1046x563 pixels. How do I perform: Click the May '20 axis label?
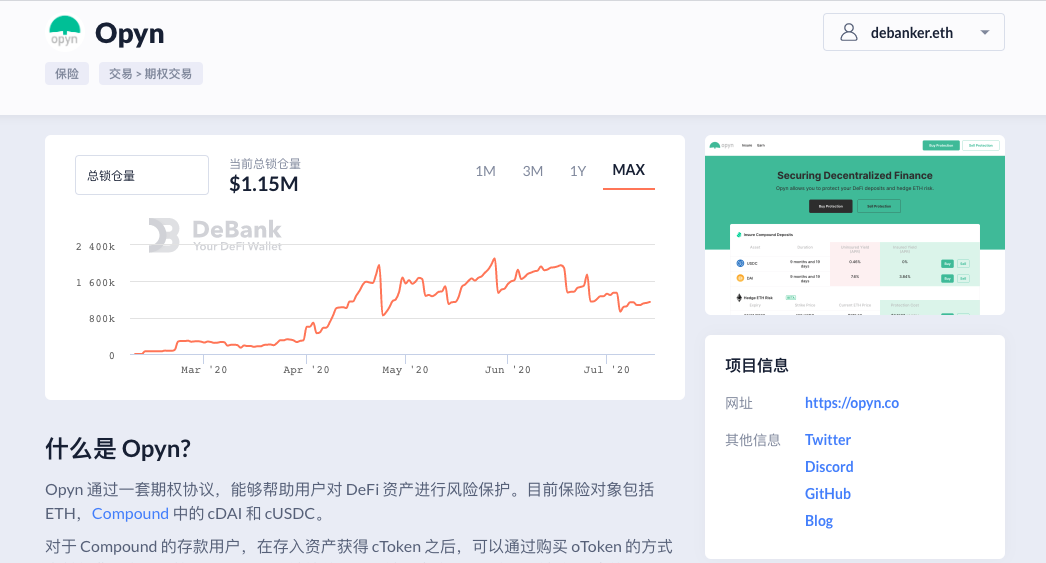[406, 370]
